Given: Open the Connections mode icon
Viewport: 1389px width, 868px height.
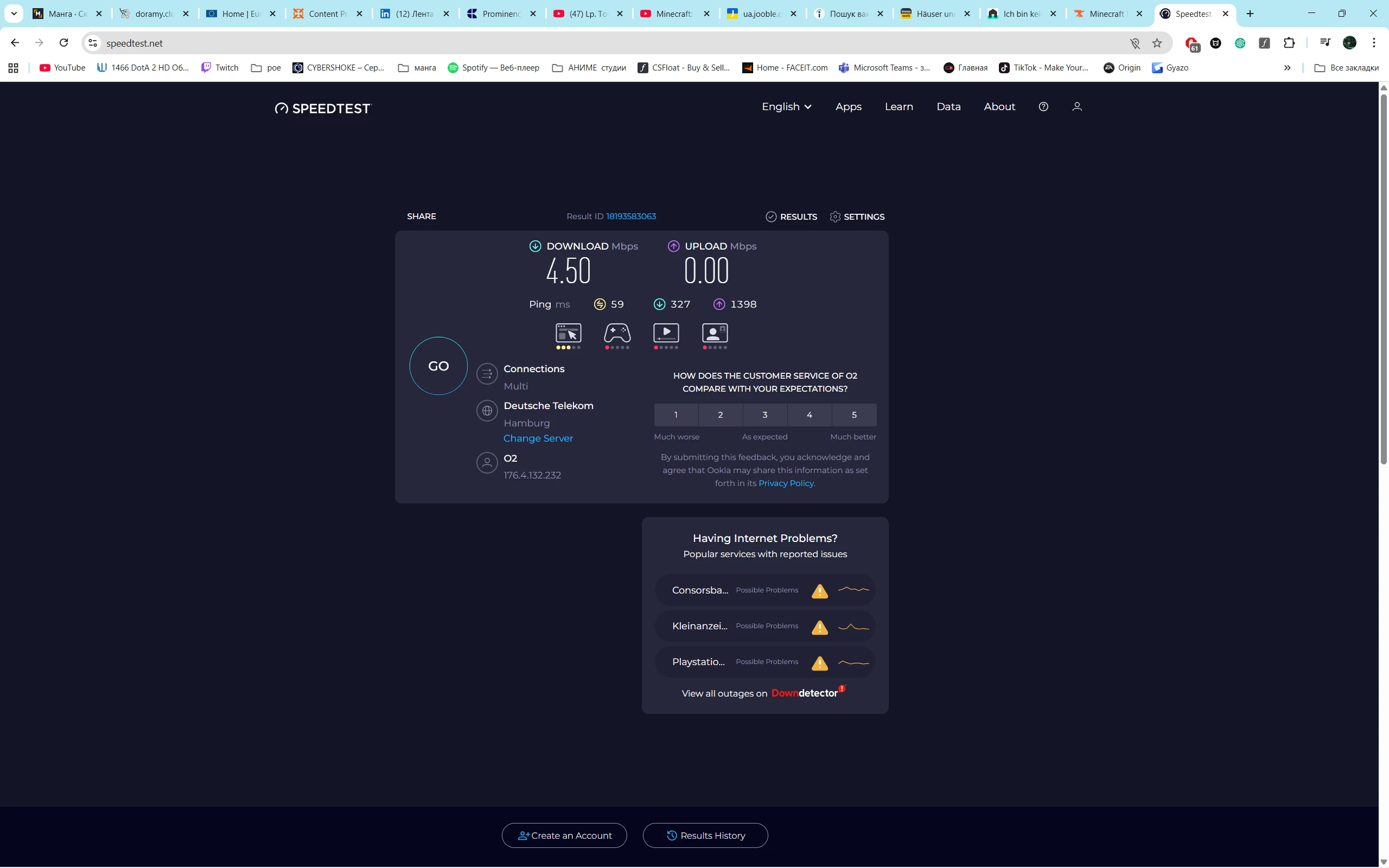Looking at the screenshot, I should pos(487,374).
